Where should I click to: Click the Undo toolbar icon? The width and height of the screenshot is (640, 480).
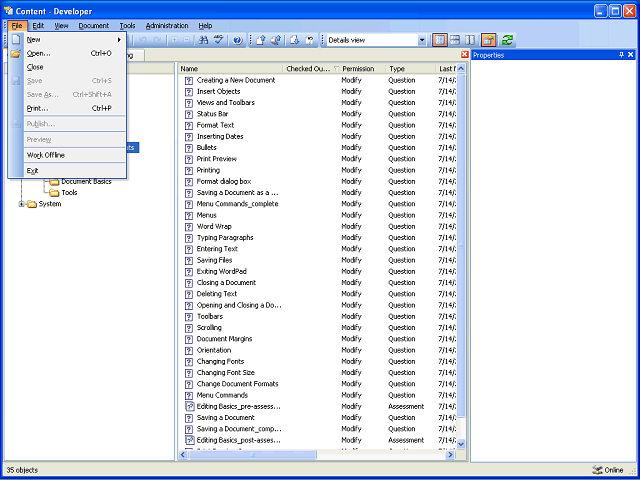point(142,40)
